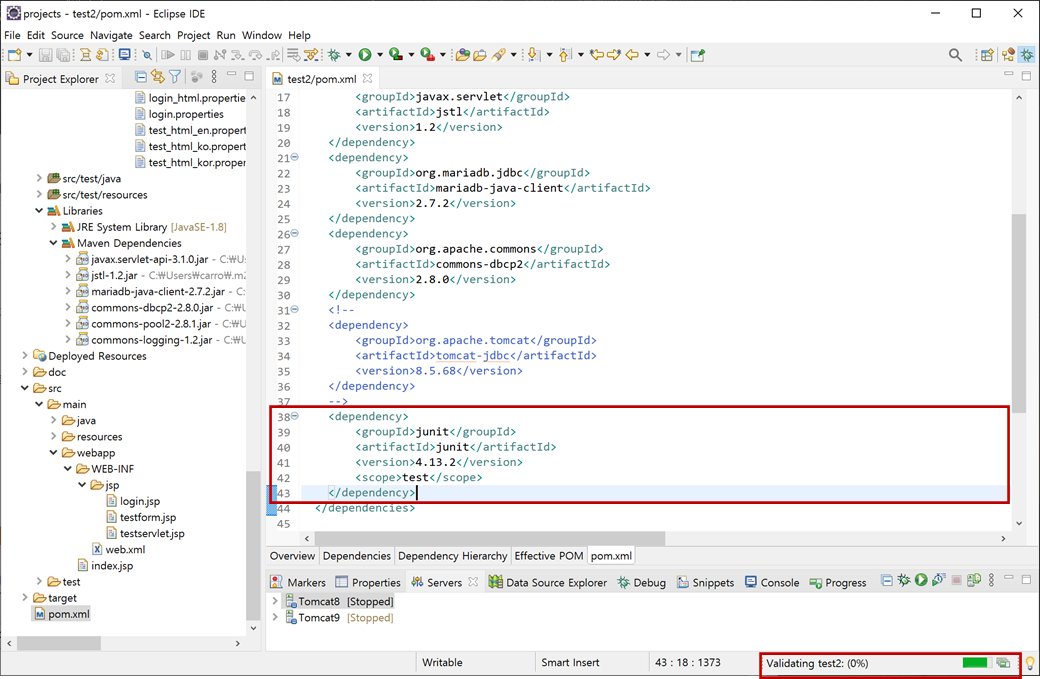
Task: Click the Previous Annotation toolbar icon
Action: 564,55
